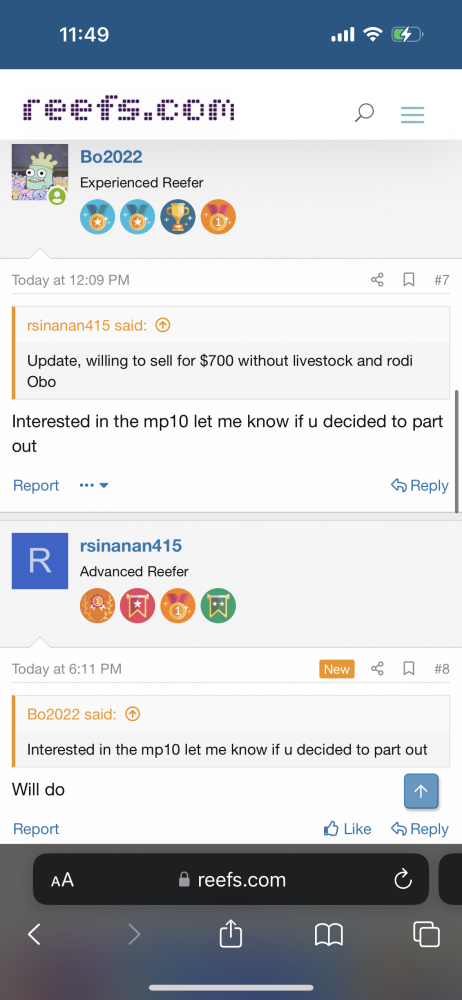This screenshot has height=1000, width=462.
Task: Open the hamburger navigation menu
Action: pos(412,115)
